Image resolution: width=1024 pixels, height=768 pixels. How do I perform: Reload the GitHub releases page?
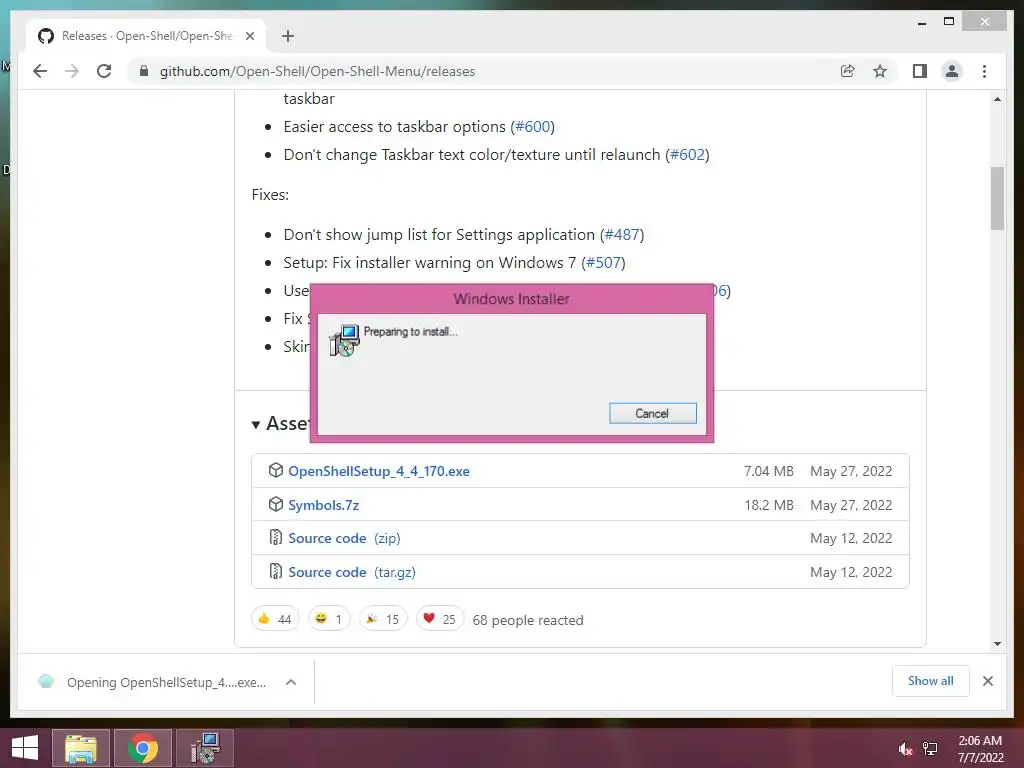[x=104, y=71]
